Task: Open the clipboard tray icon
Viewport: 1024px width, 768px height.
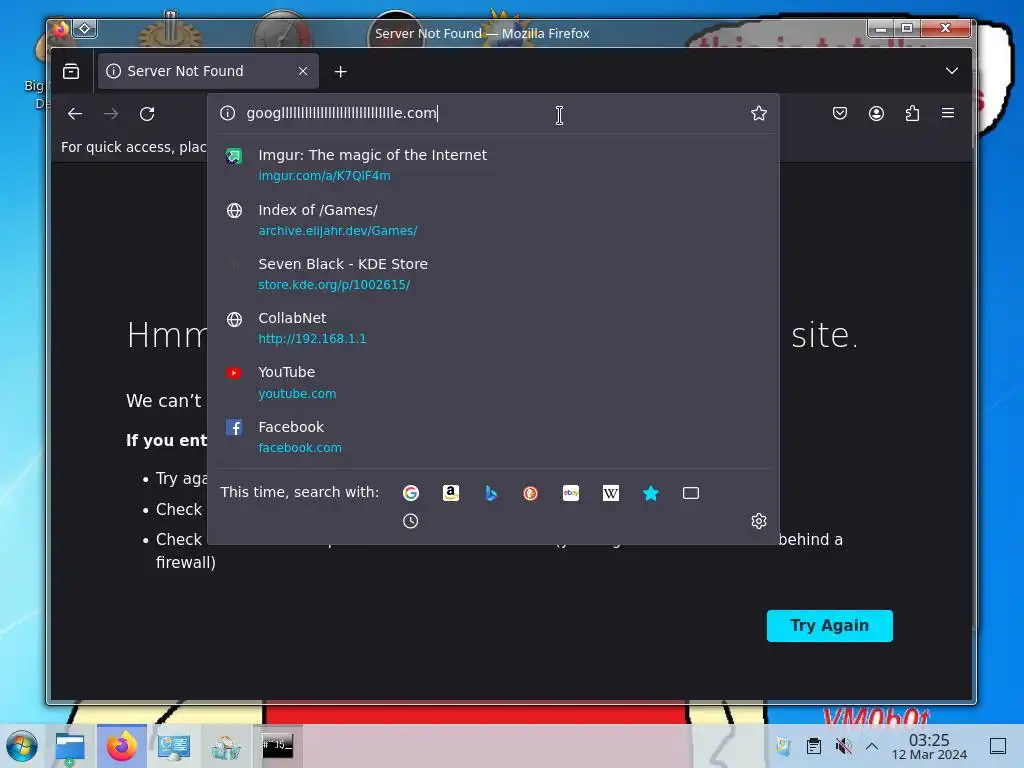Action: pyautogui.click(x=814, y=746)
